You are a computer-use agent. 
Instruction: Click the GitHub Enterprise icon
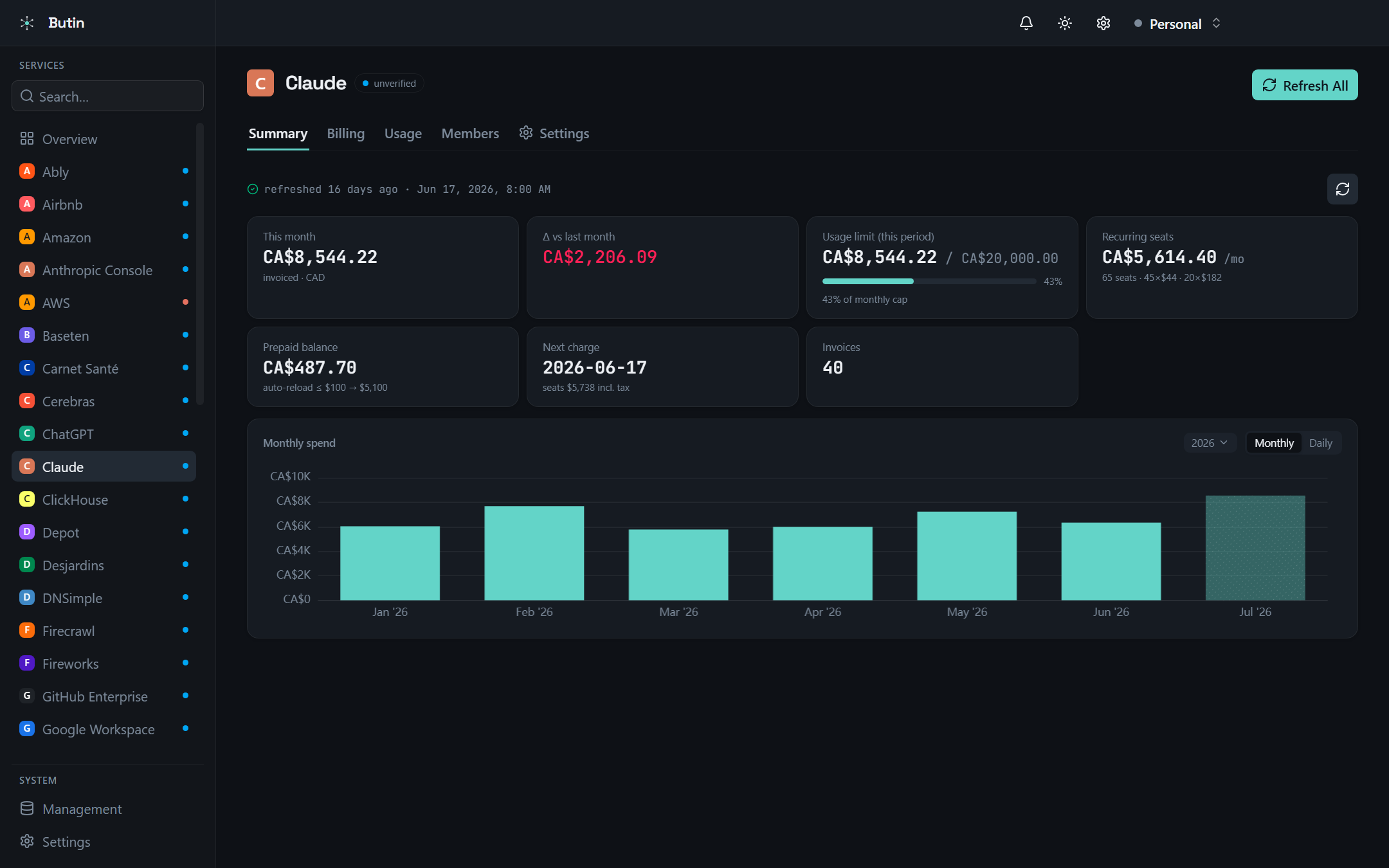click(27, 696)
